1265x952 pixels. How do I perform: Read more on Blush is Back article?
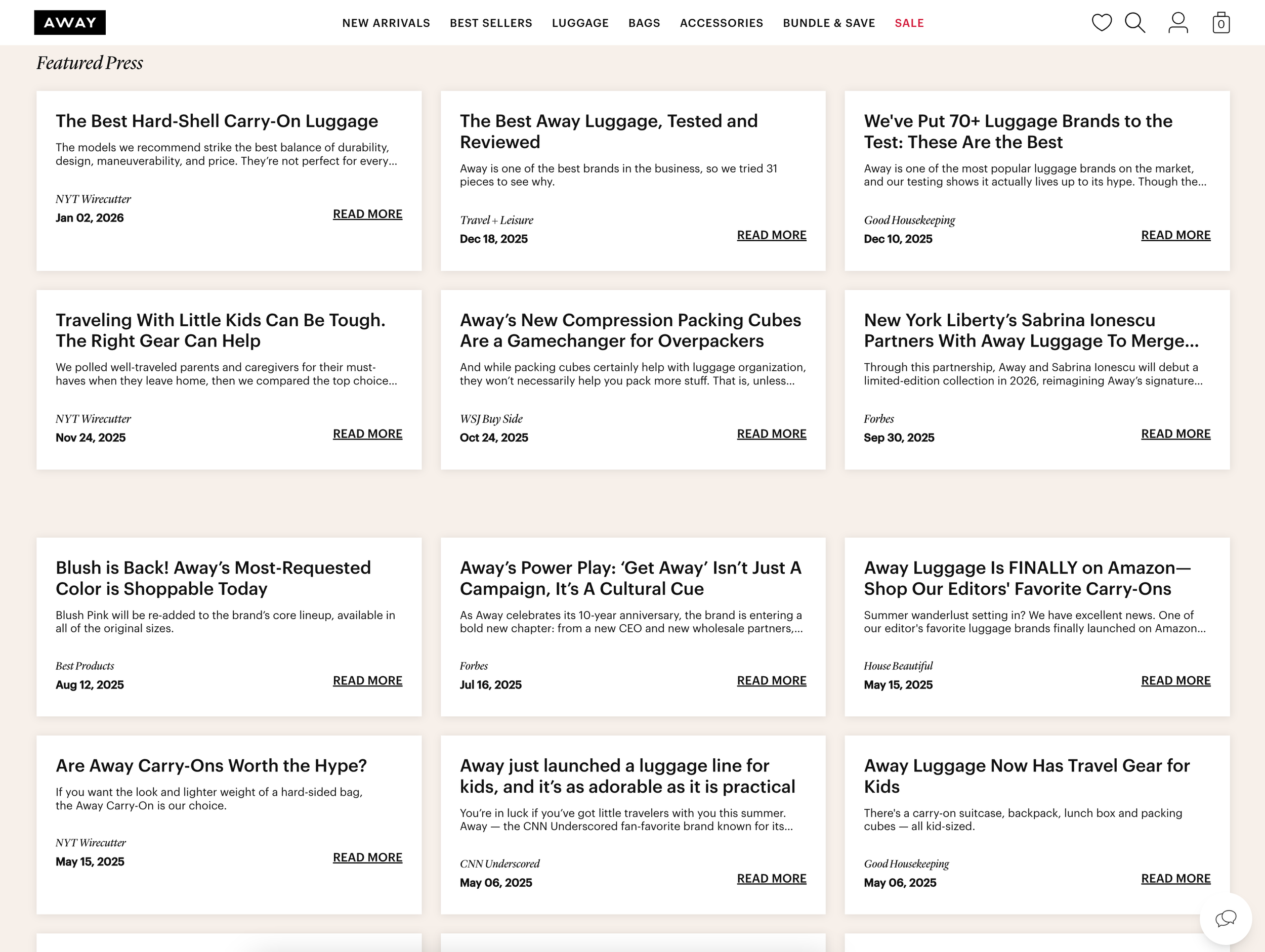pos(367,680)
